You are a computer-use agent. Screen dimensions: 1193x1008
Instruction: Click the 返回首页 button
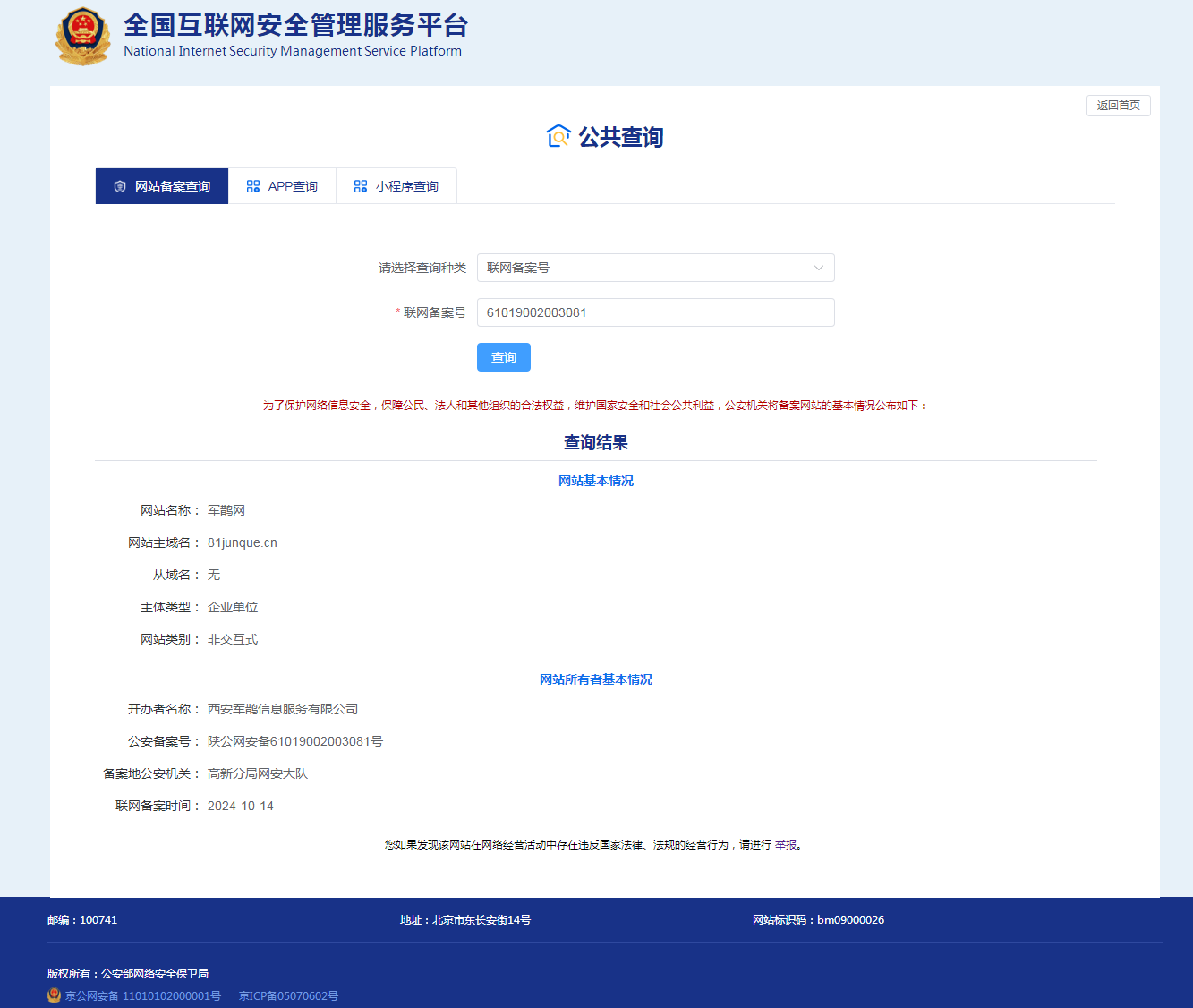point(1119,106)
